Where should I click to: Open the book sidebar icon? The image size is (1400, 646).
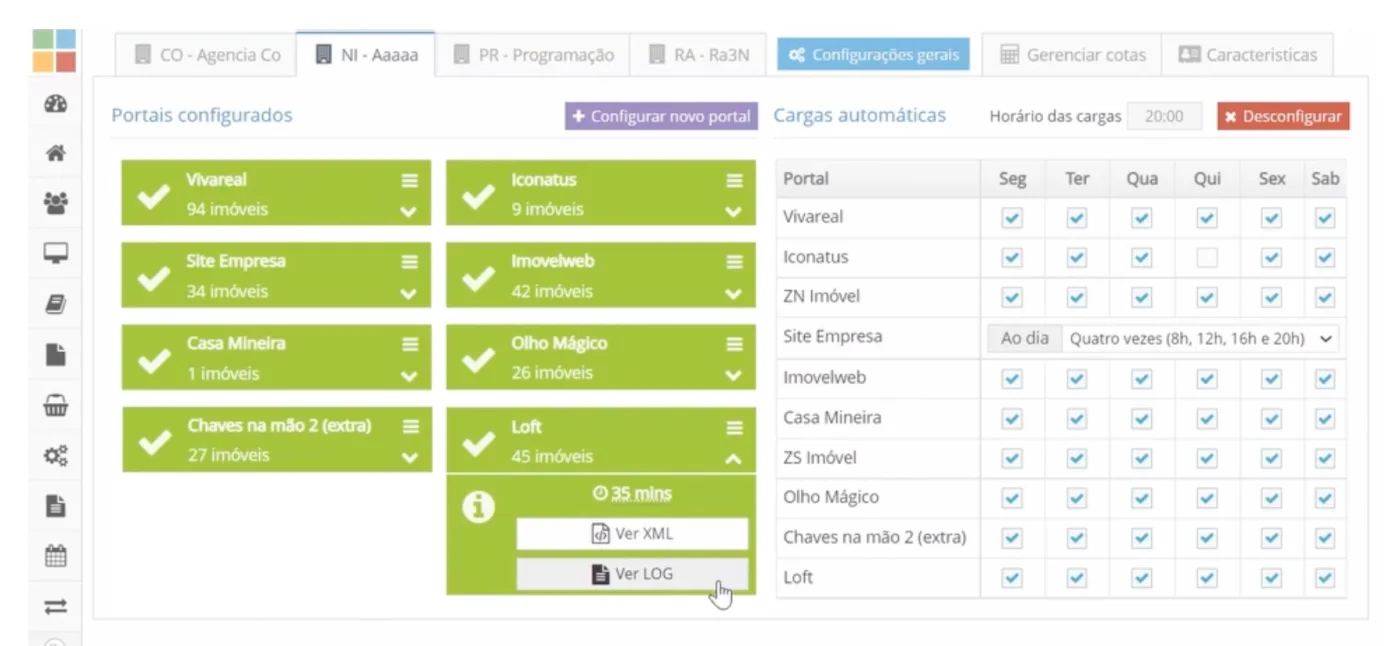[x=56, y=305]
